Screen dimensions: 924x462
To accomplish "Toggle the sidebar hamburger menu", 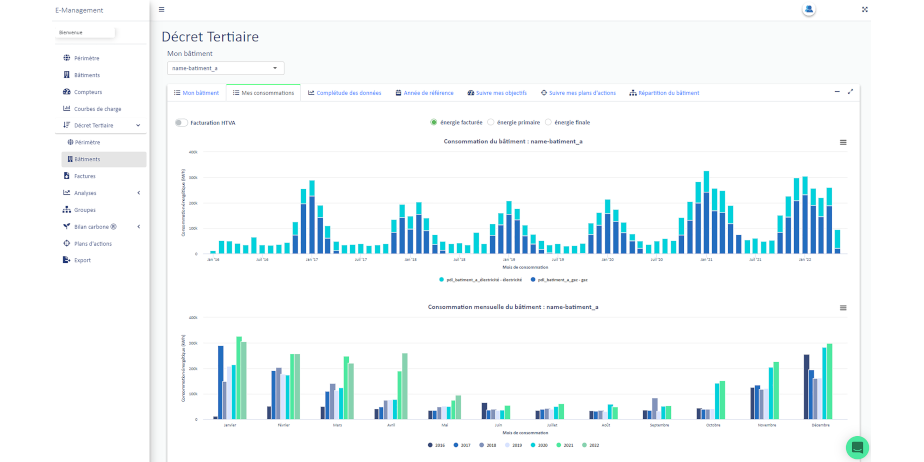I will click(162, 9).
